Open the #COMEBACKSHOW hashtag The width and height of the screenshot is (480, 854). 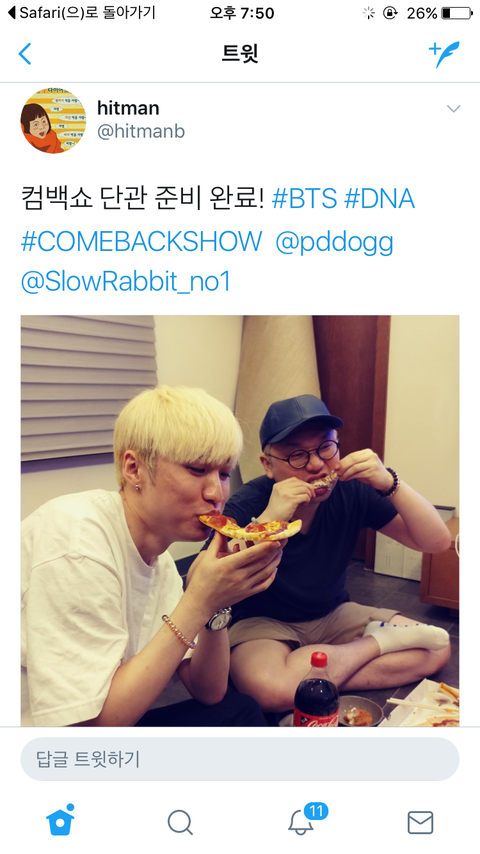point(142,241)
